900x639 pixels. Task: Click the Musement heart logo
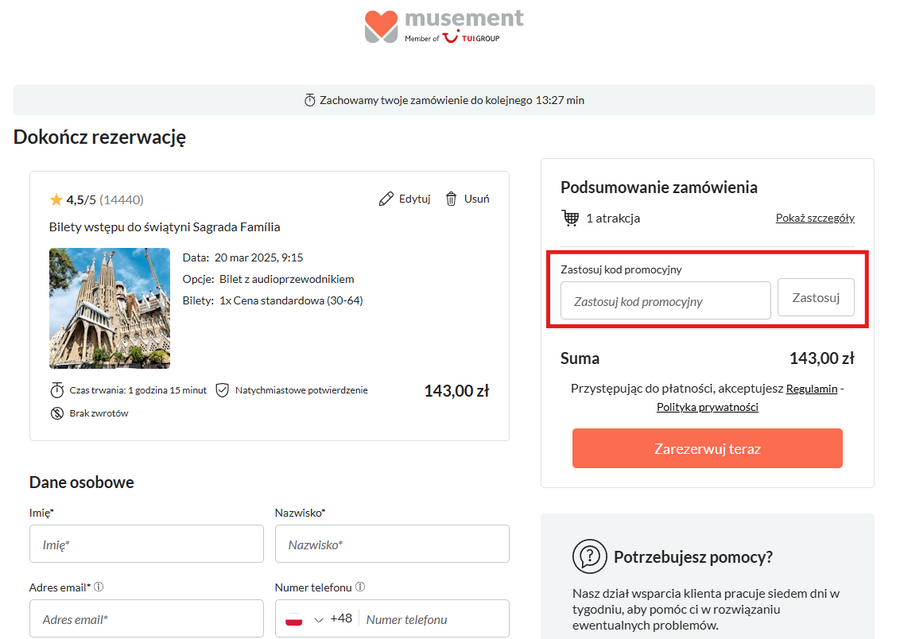tap(381, 26)
